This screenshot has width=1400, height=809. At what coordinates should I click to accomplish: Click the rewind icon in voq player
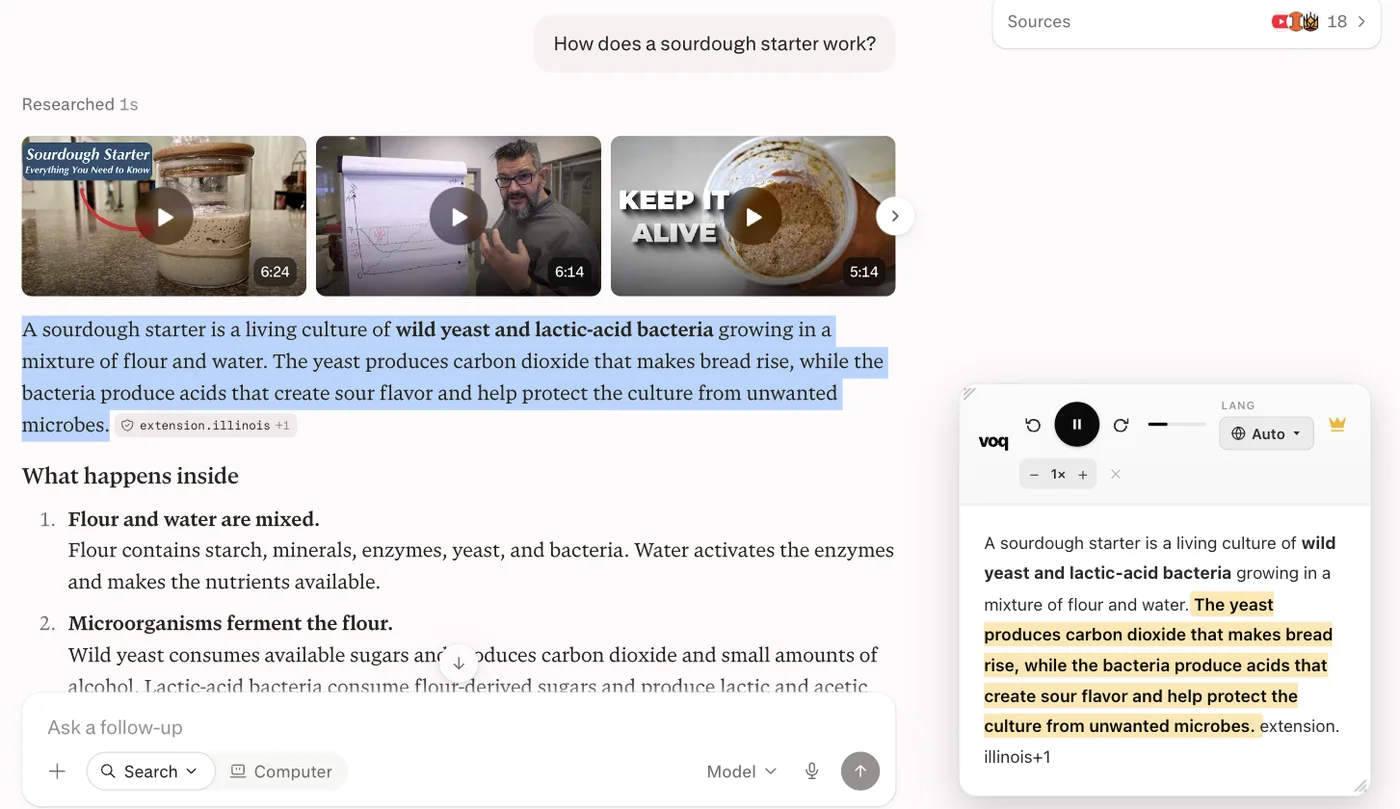click(1033, 425)
